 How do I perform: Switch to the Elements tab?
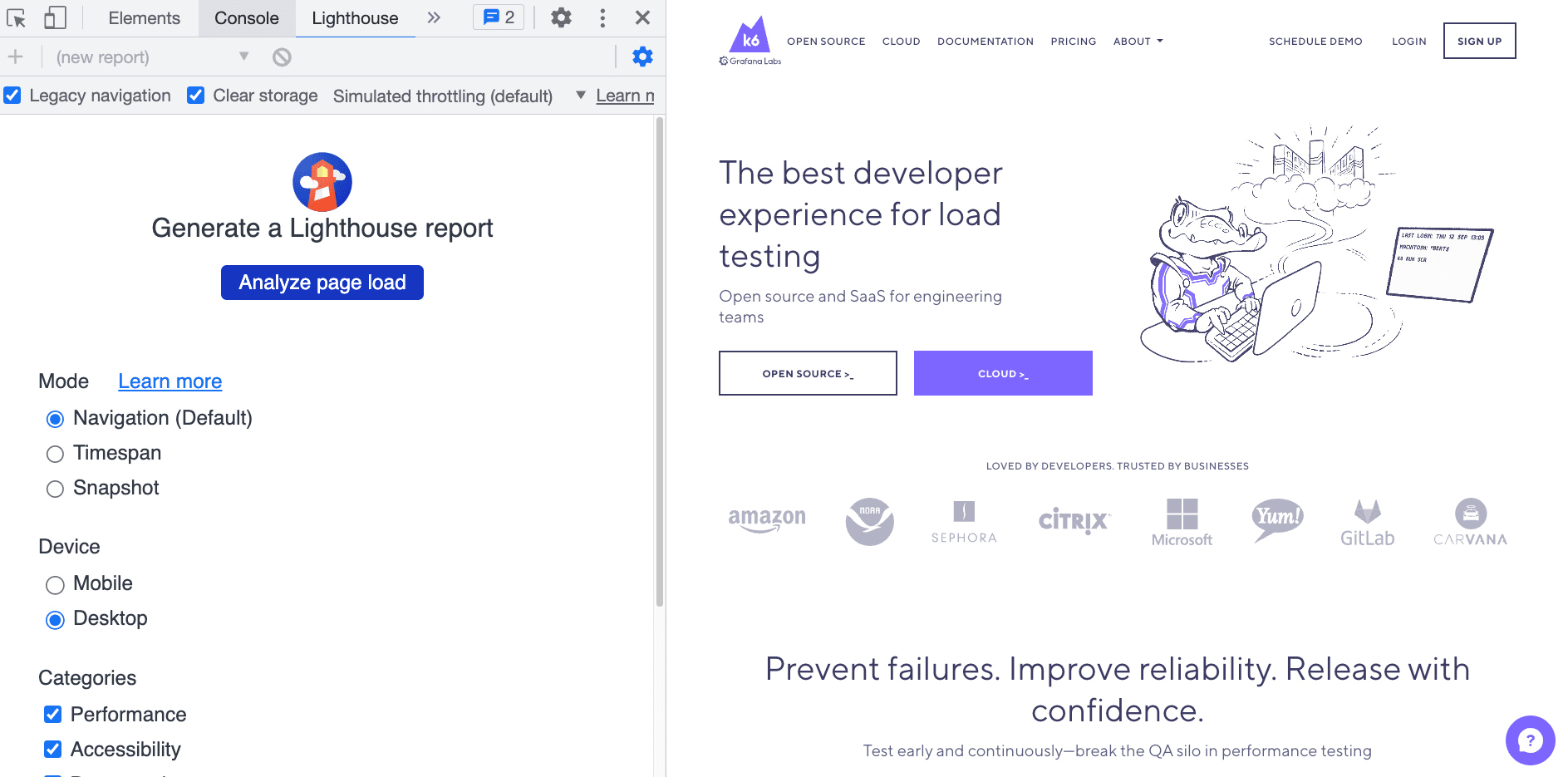click(142, 17)
